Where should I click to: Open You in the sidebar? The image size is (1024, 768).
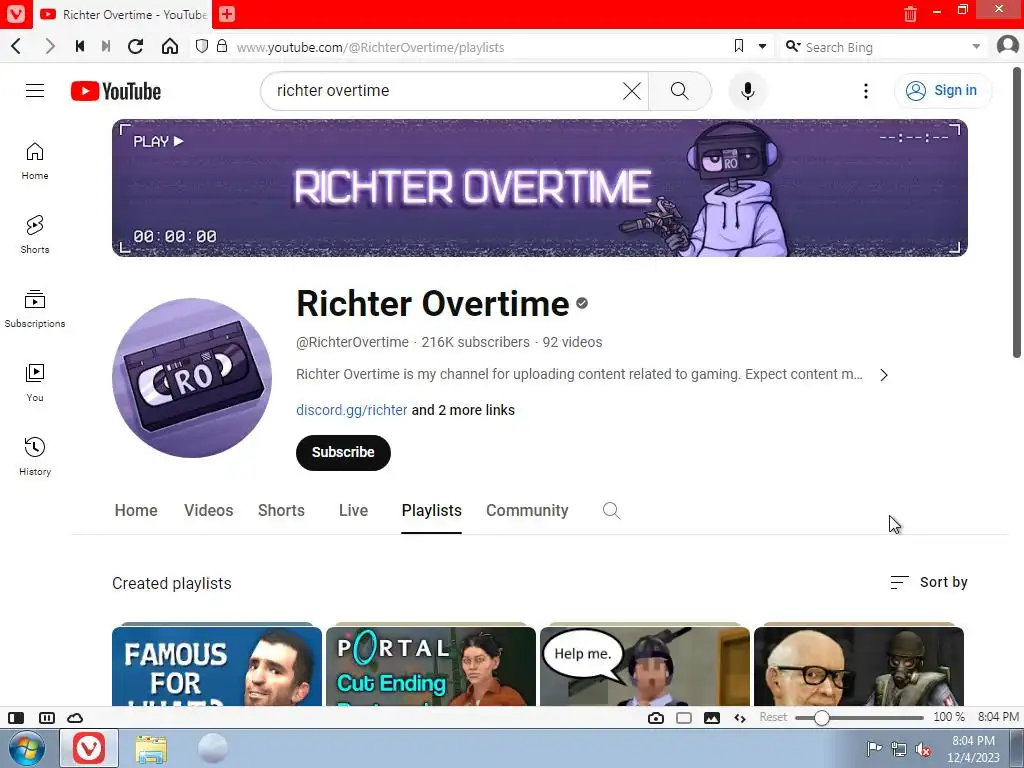click(35, 383)
